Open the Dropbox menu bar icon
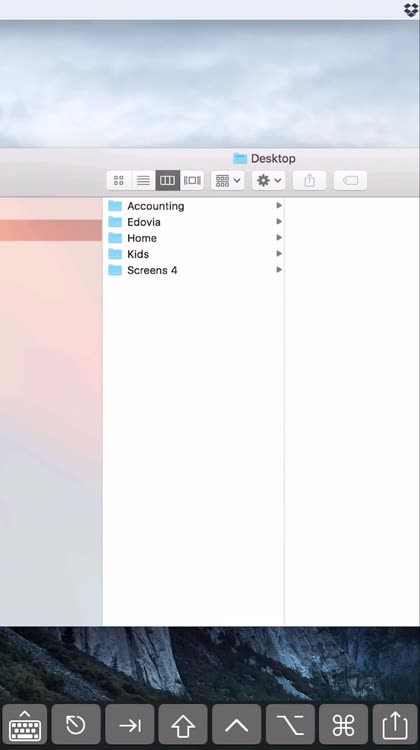420x750 pixels. click(411, 10)
